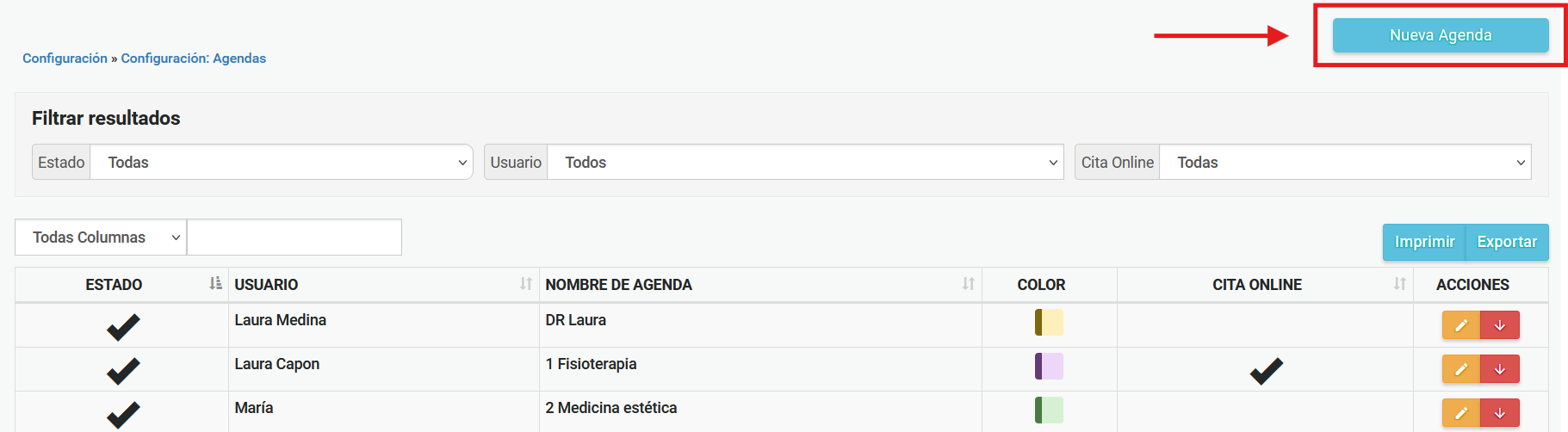Click Cita Online checkmark for Laura Capon
This screenshot has width=1568, height=432.
(1266, 371)
